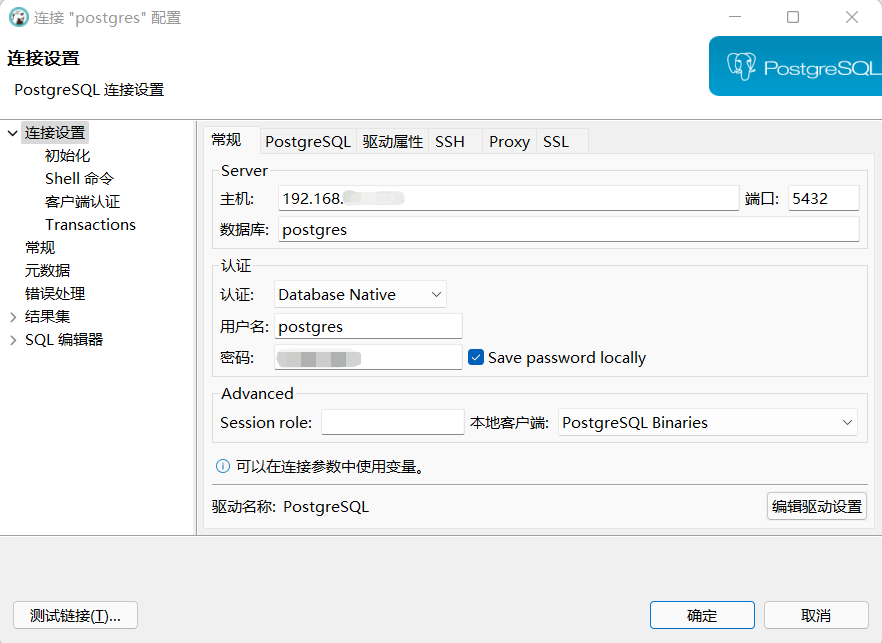Image resolution: width=882 pixels, height=643 pixels.
Task: Click the 端口 port input field
Action: point(822,198)
